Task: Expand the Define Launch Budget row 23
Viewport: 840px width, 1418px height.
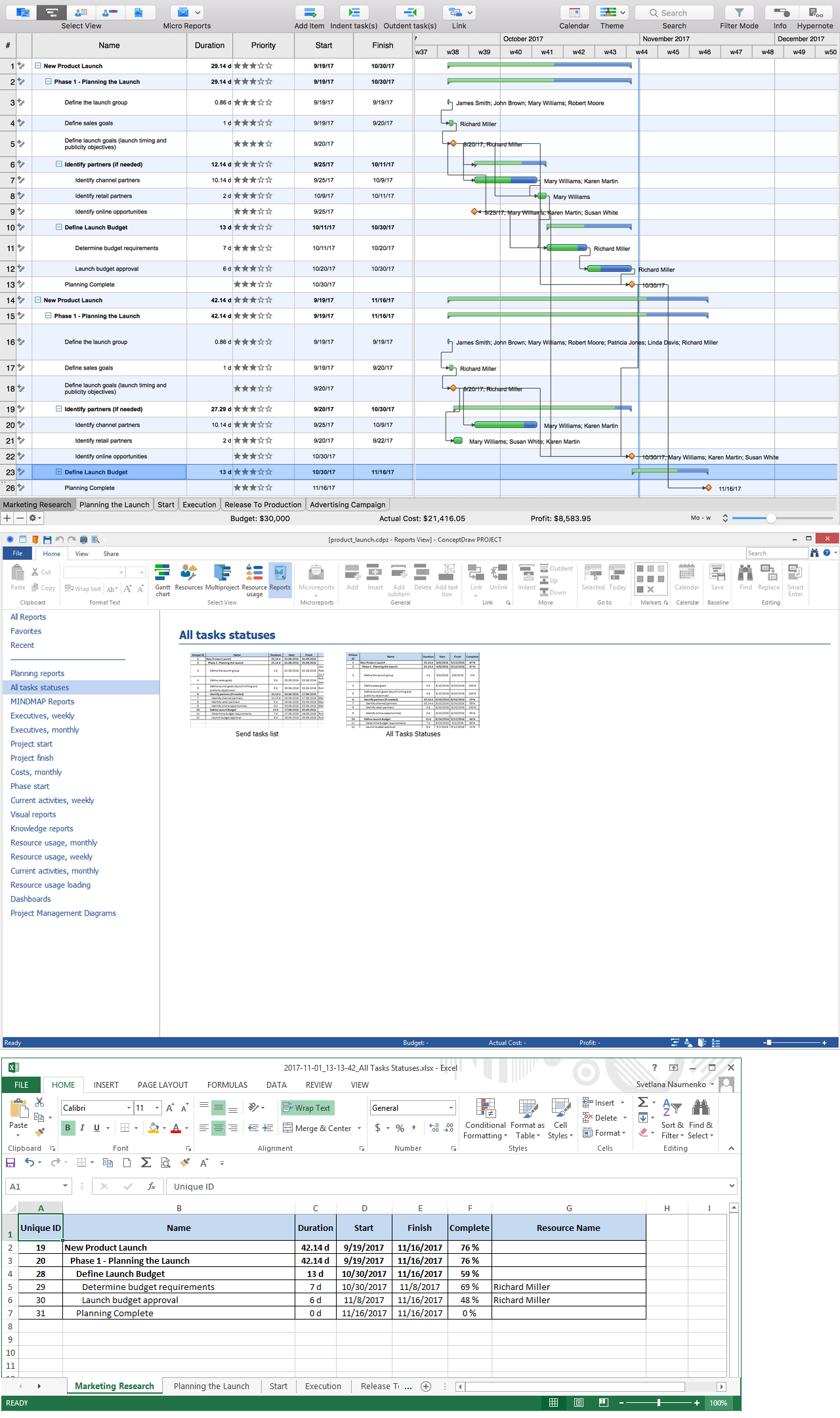Action: [x=59, y=472]
